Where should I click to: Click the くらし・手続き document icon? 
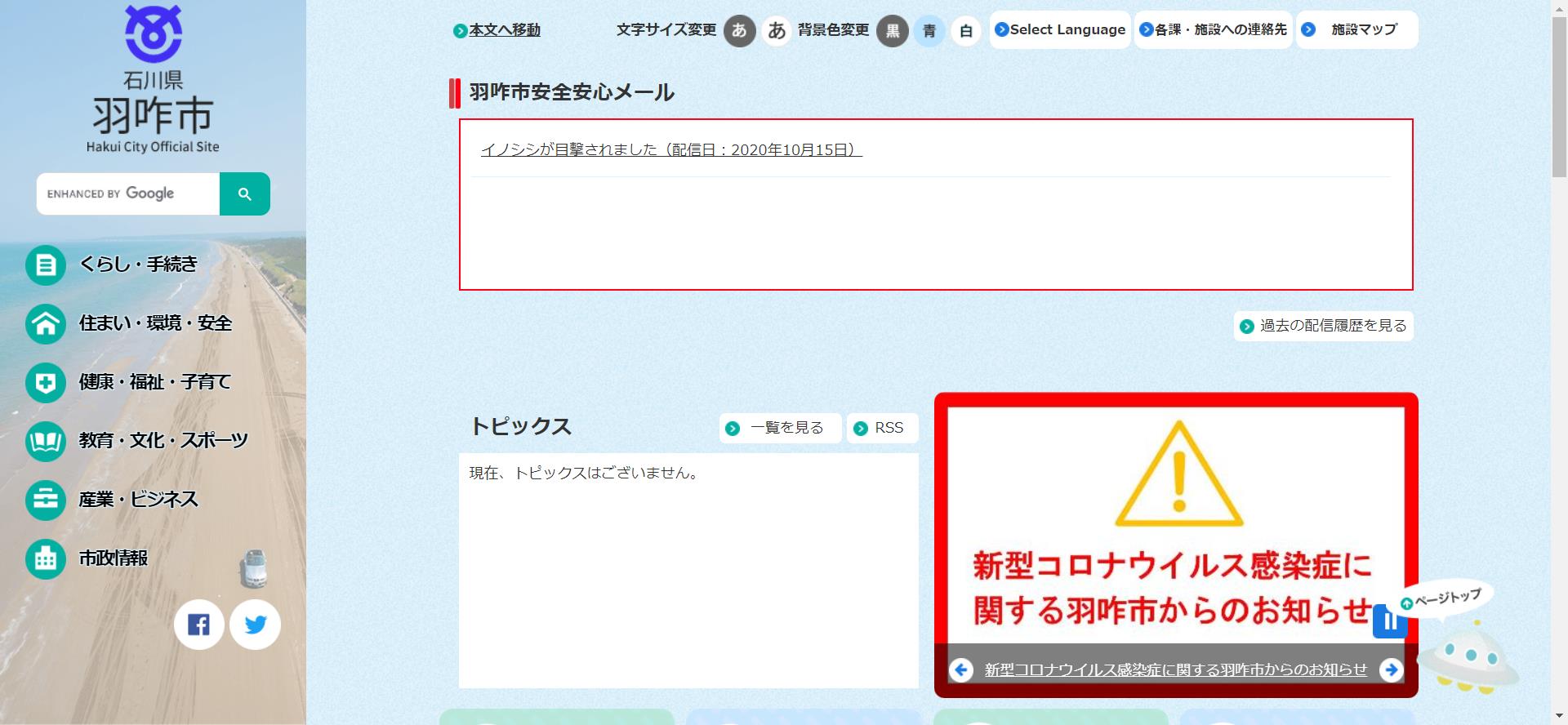click(x=46, y=265)
